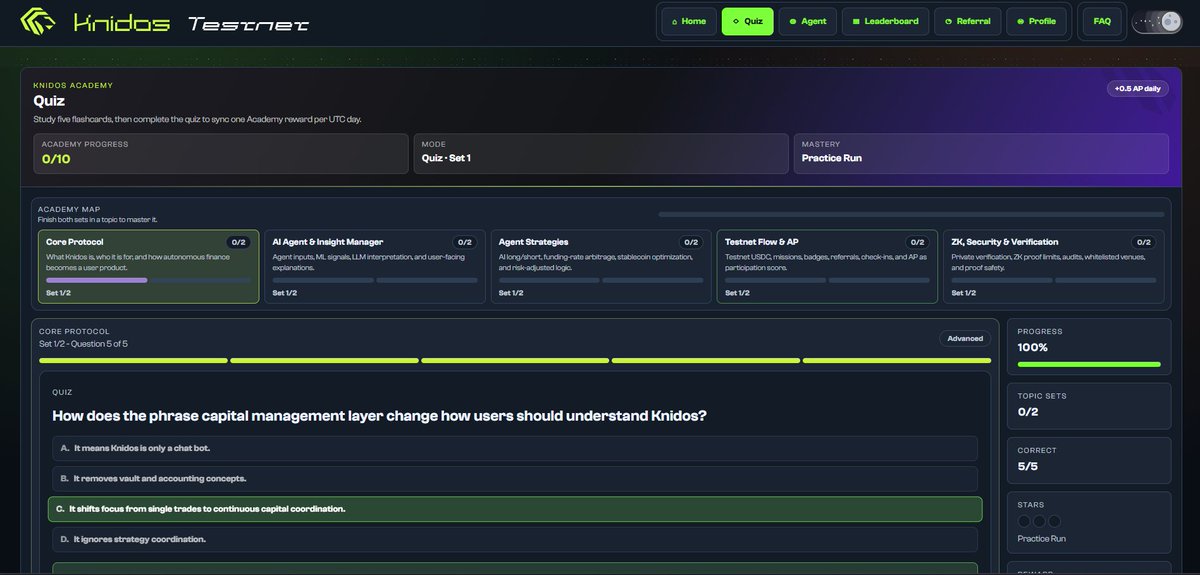Click the 0/2 badge on Testnet Flow & AP

click(x=917, y=242)
